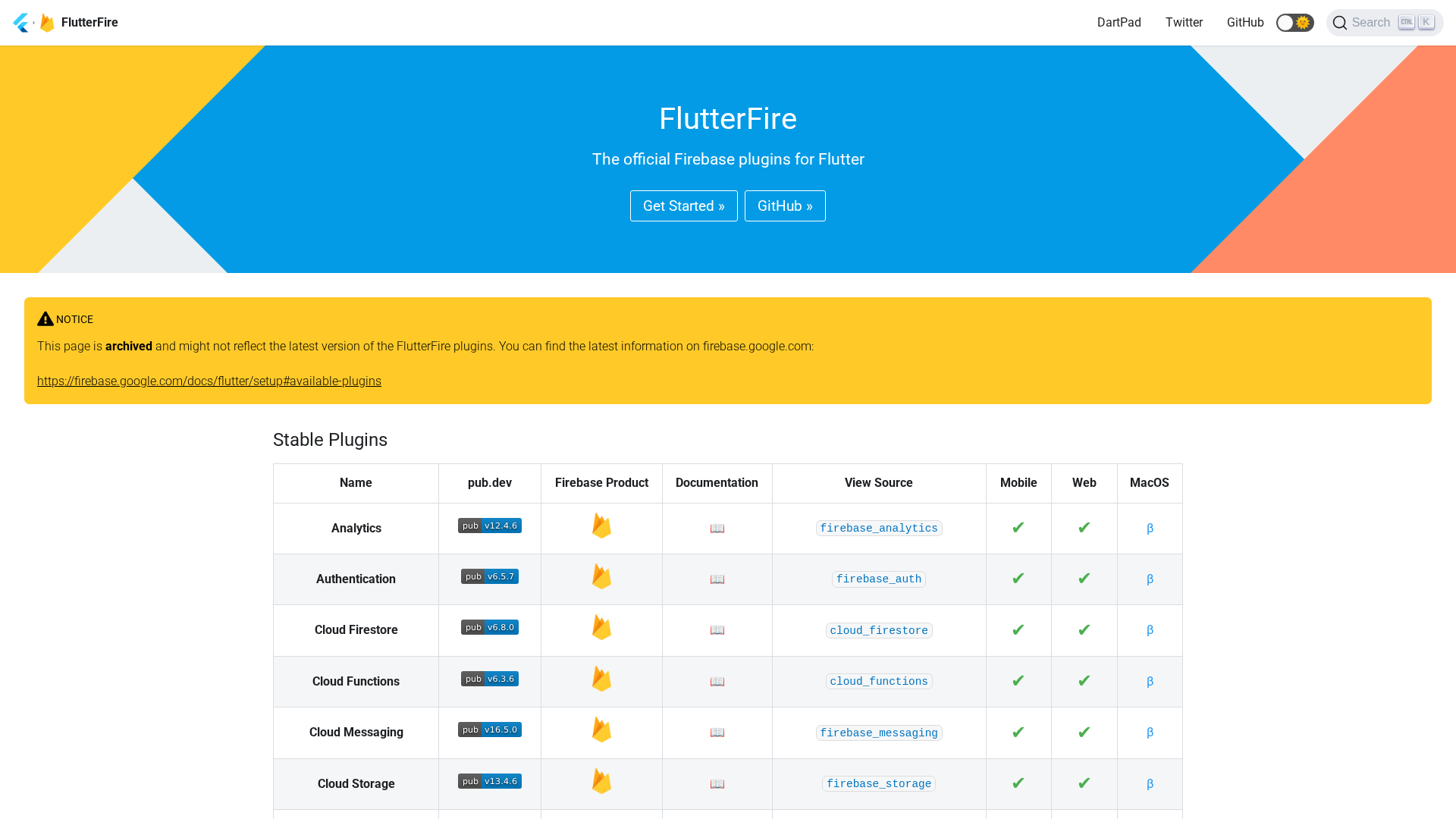This screenshot has height=819, width=1456.
Task: Open the GitHub navbar link
Action: click(1245, 23)
